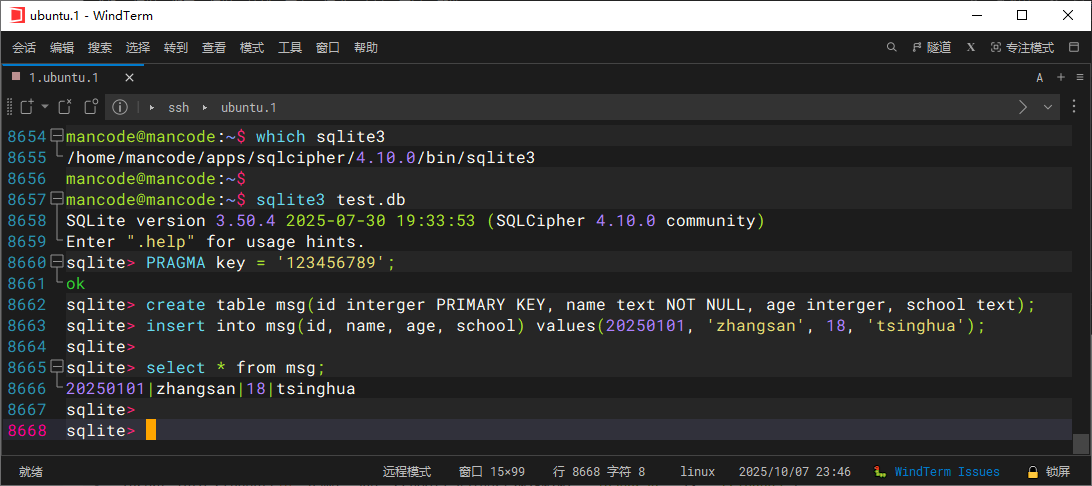Open the three-dot toolbar options menu

[x=1078, y=107]
